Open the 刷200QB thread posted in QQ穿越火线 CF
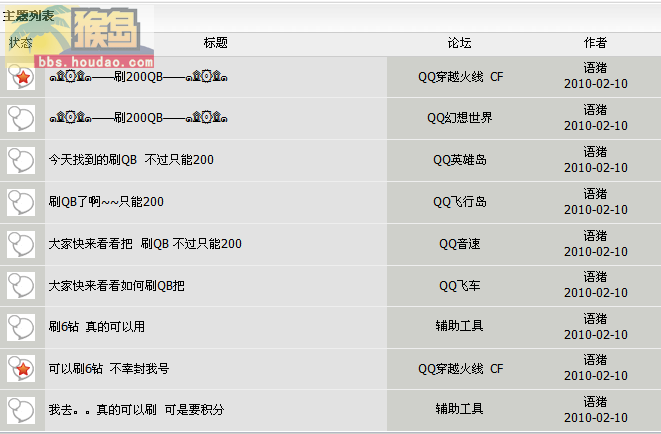 (x=138, y=77)
